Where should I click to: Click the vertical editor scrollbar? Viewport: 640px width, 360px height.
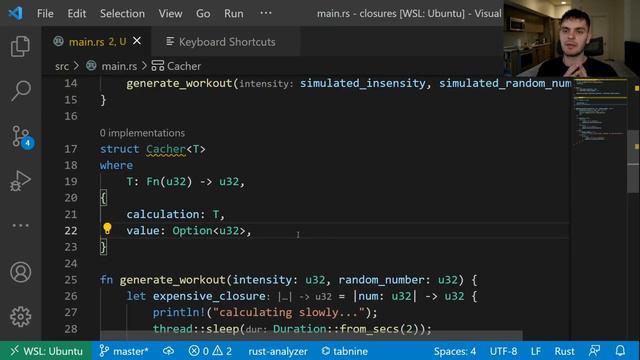coord(633,162)
